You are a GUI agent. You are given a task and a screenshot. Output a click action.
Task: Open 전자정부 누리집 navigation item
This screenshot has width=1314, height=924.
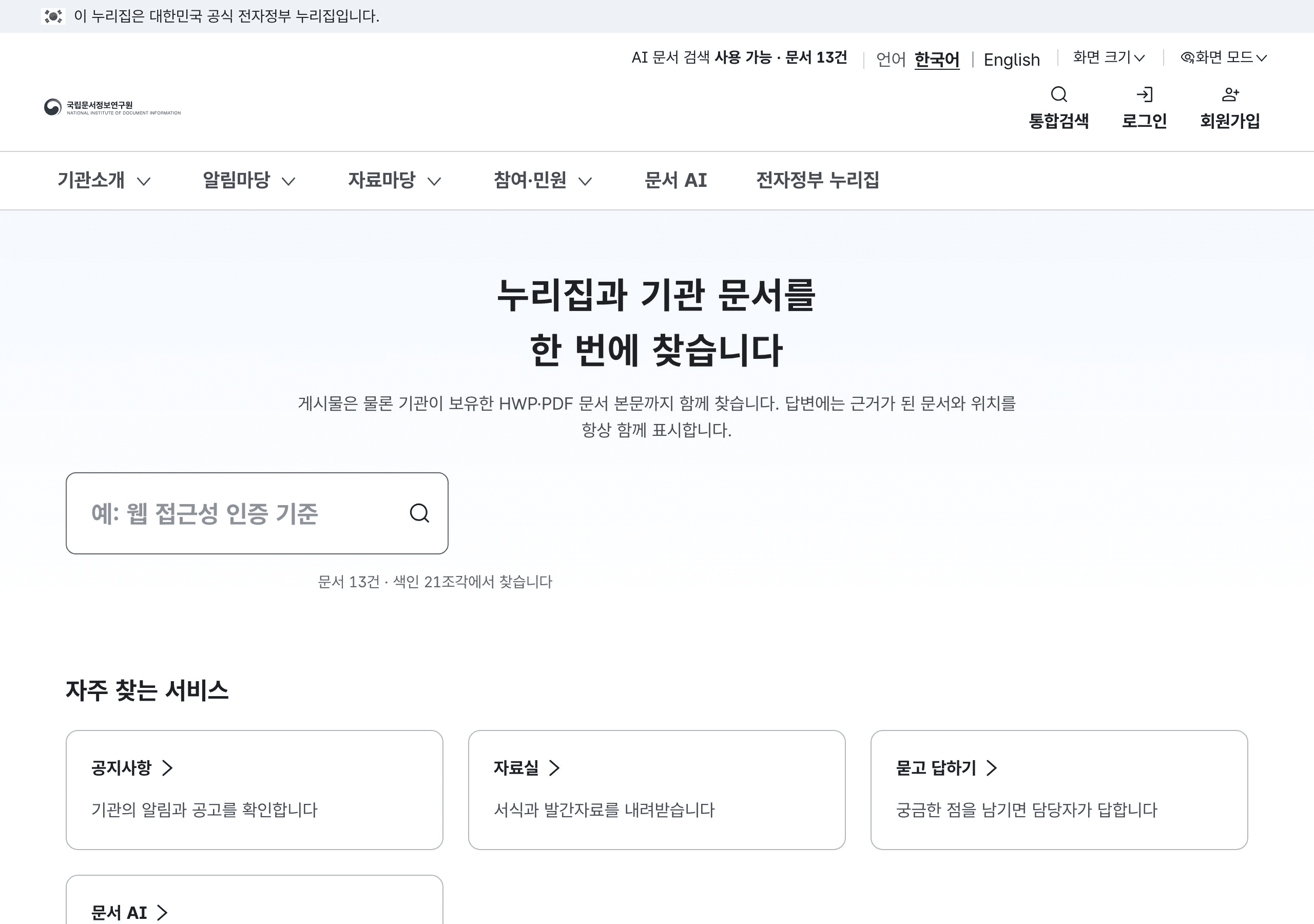(817, 180)
